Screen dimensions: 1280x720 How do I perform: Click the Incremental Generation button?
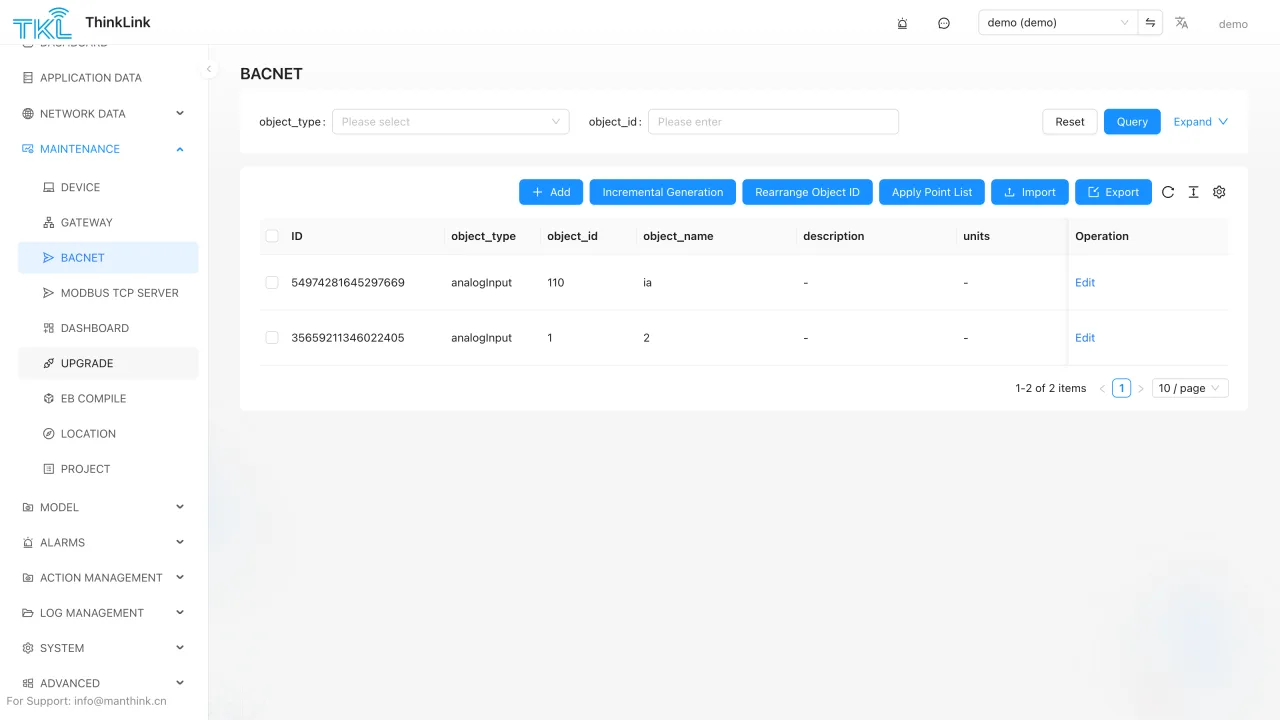coord(663,192)
